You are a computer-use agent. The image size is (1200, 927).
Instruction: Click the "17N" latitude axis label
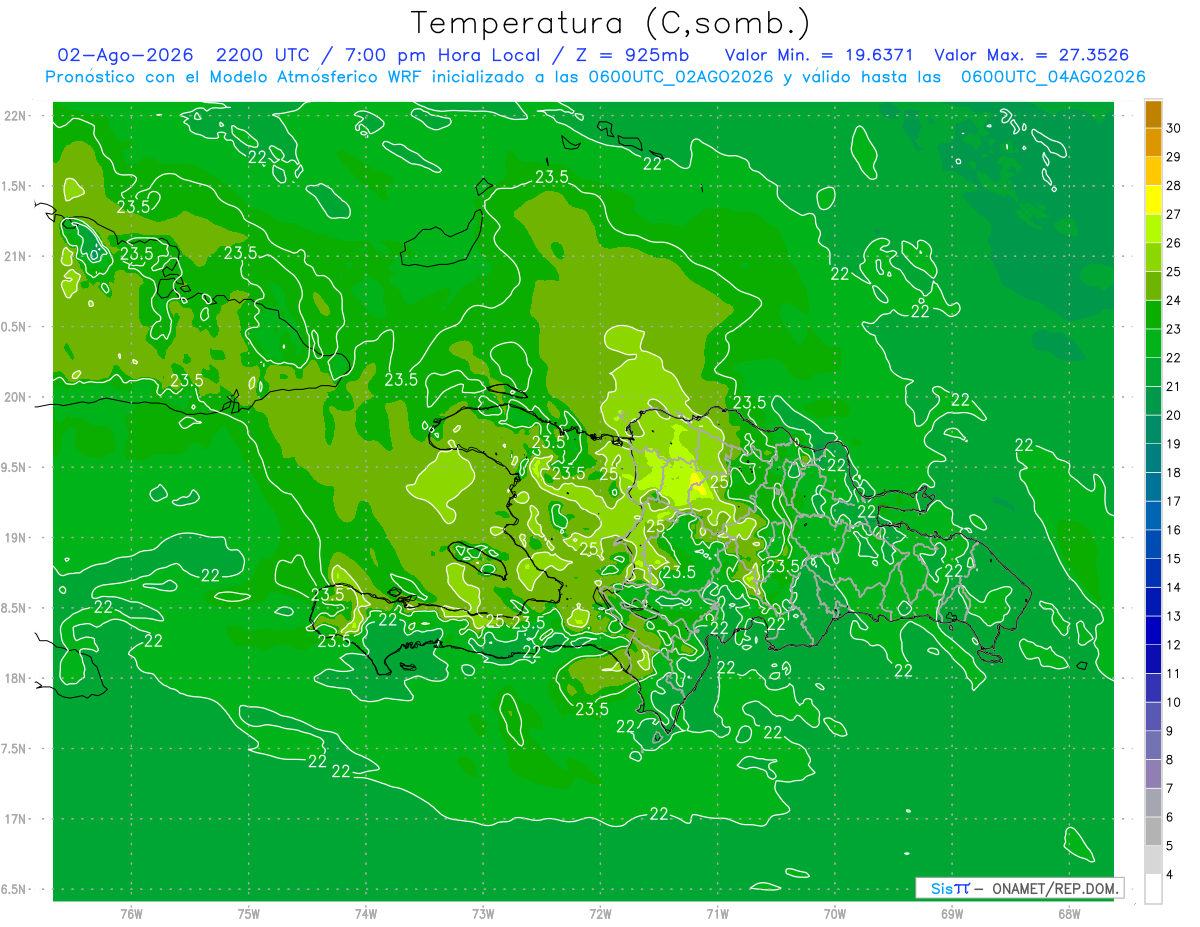click(15, 819)
